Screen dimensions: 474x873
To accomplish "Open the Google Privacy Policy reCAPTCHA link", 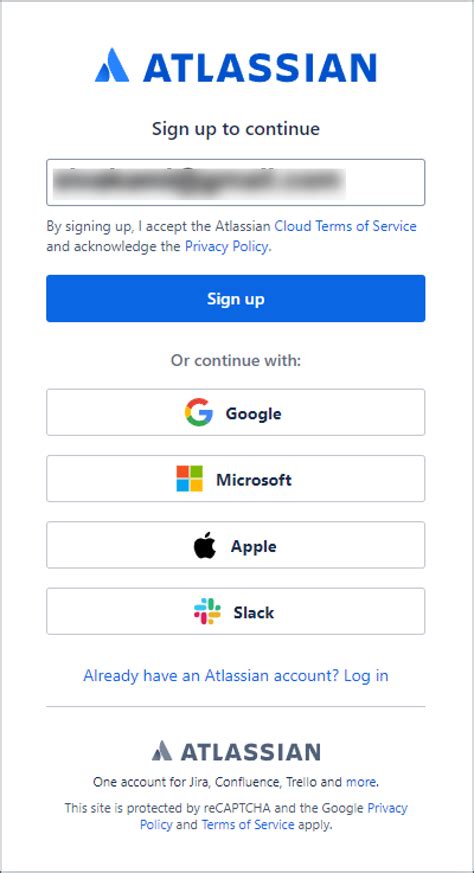I will [x=274, y=816].
